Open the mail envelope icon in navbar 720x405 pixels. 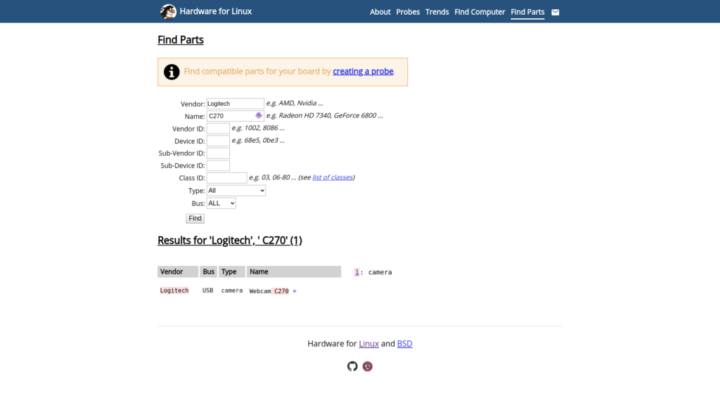tap(555, 12)
